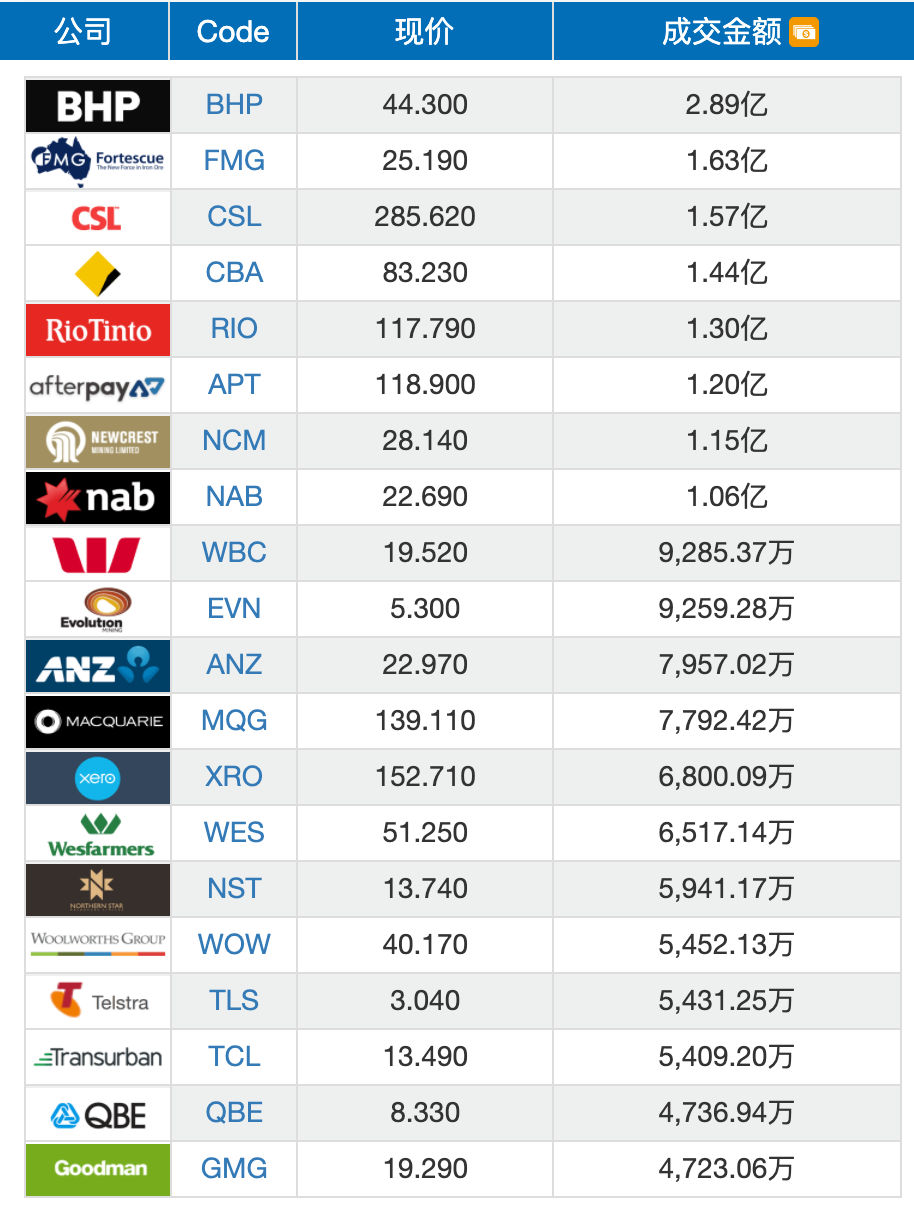
Task: Click the QBE code link
Action: tap(234, 1113)
